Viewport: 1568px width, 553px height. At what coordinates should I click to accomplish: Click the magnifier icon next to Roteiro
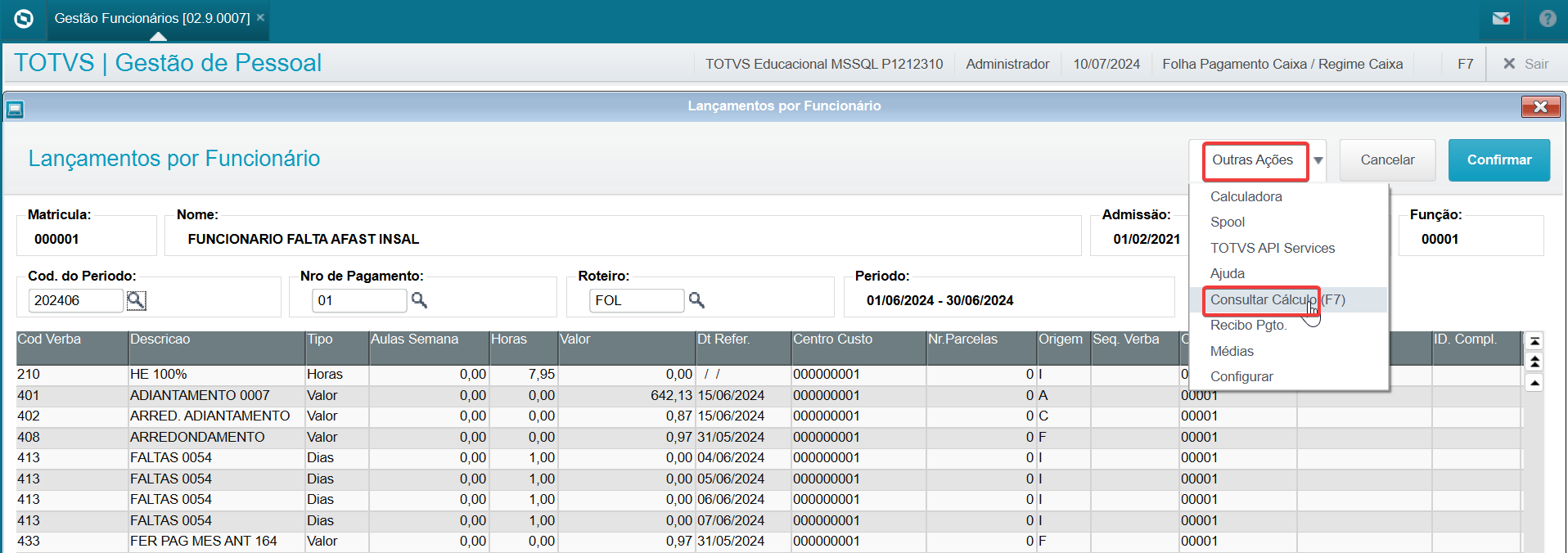[696, 300]
